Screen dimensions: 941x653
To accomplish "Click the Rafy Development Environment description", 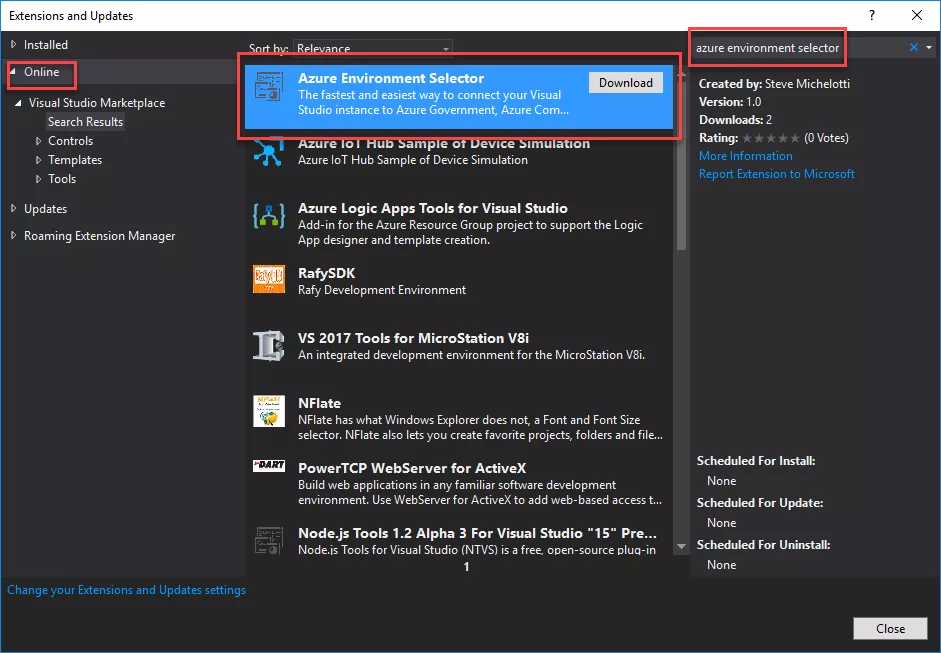I will pyautogui.click(x=382, y=290).
